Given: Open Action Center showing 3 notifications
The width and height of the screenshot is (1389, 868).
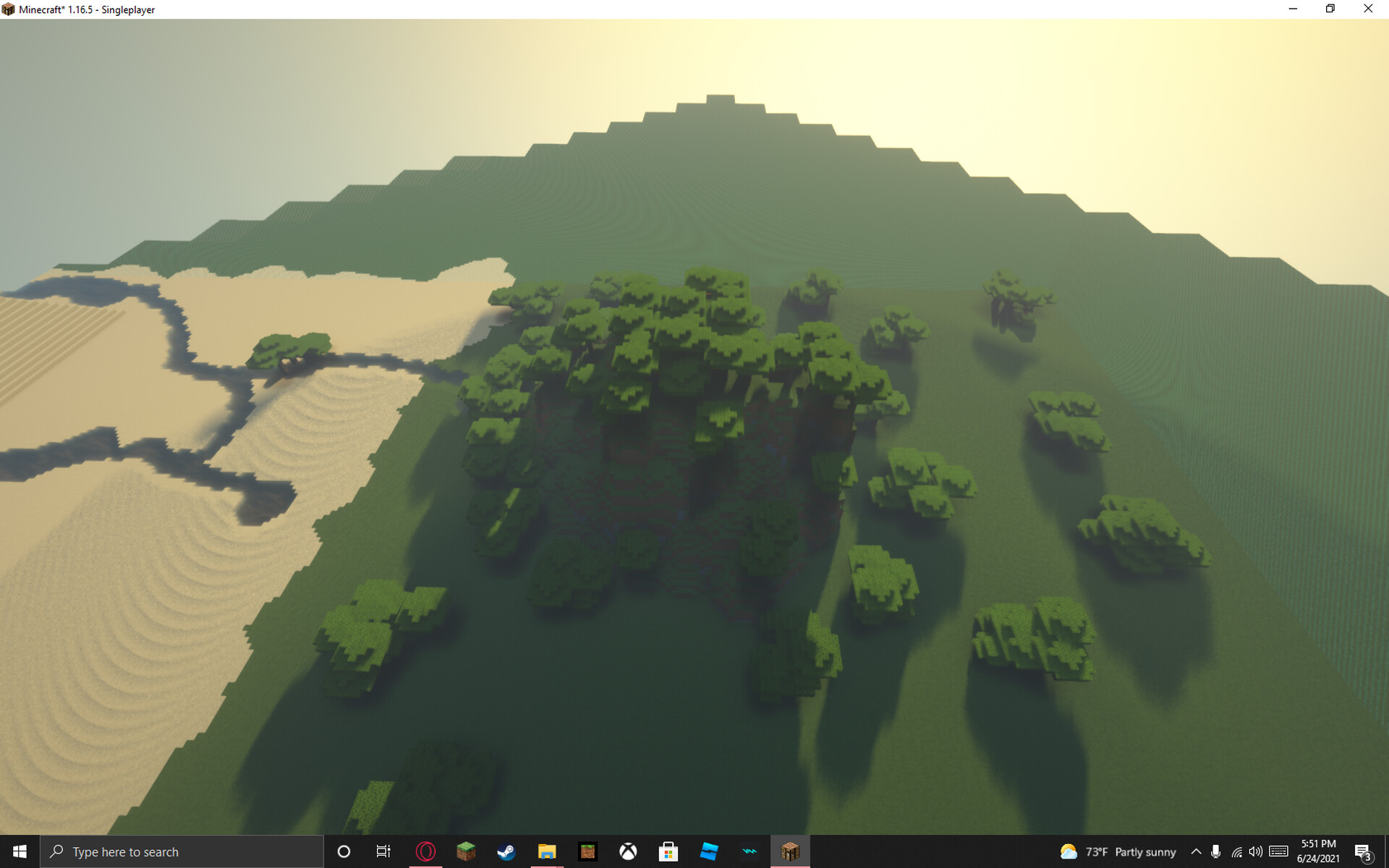Looking at the screenshot, I should (1364, 851).
